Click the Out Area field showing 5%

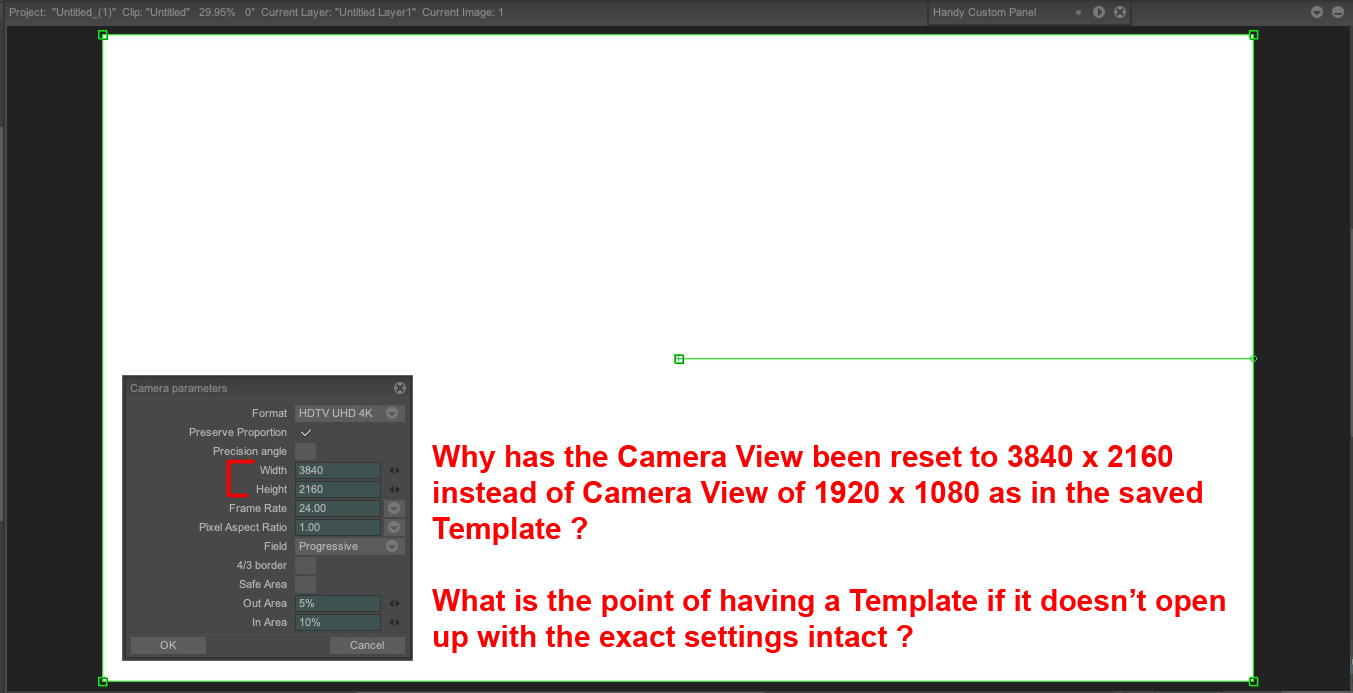pyautogui.click(x=338, y=603)
